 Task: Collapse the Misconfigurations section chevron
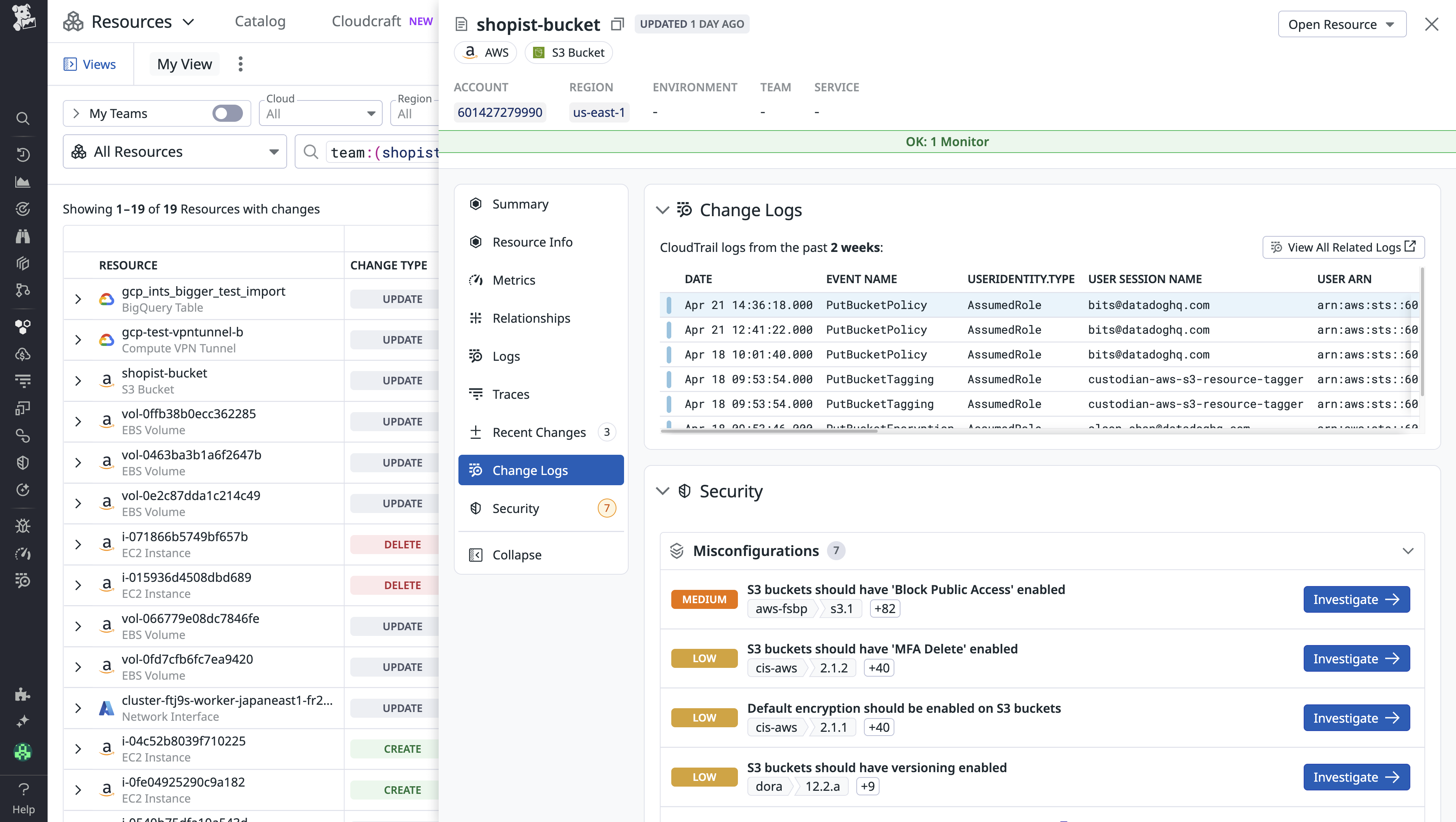click(x=1408, y=550)
